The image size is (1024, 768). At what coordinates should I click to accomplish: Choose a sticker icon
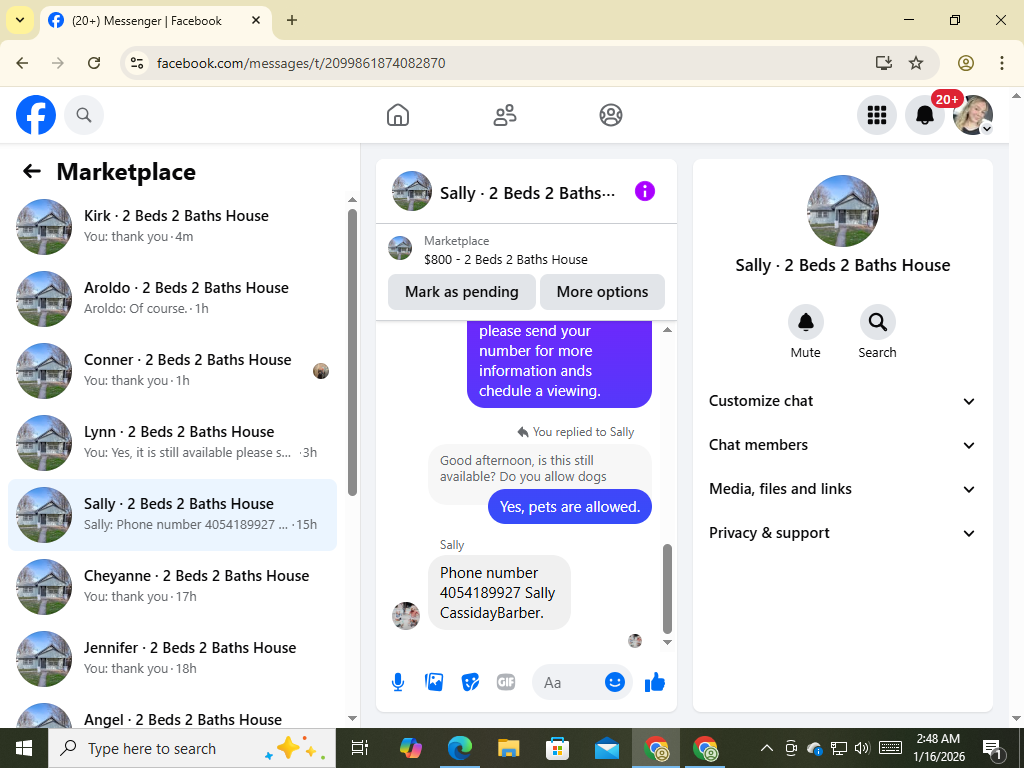pos(470,682)
